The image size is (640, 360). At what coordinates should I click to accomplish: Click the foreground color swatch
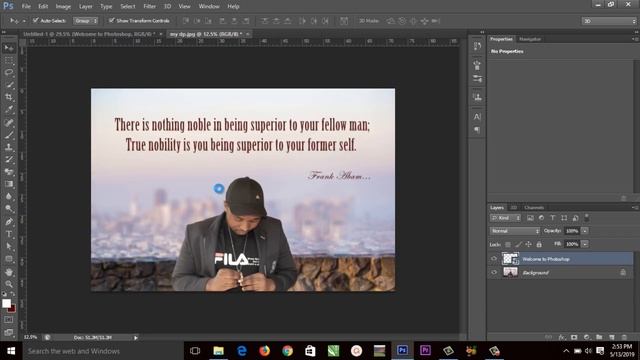pyautogui.click(x=6, y=303)
